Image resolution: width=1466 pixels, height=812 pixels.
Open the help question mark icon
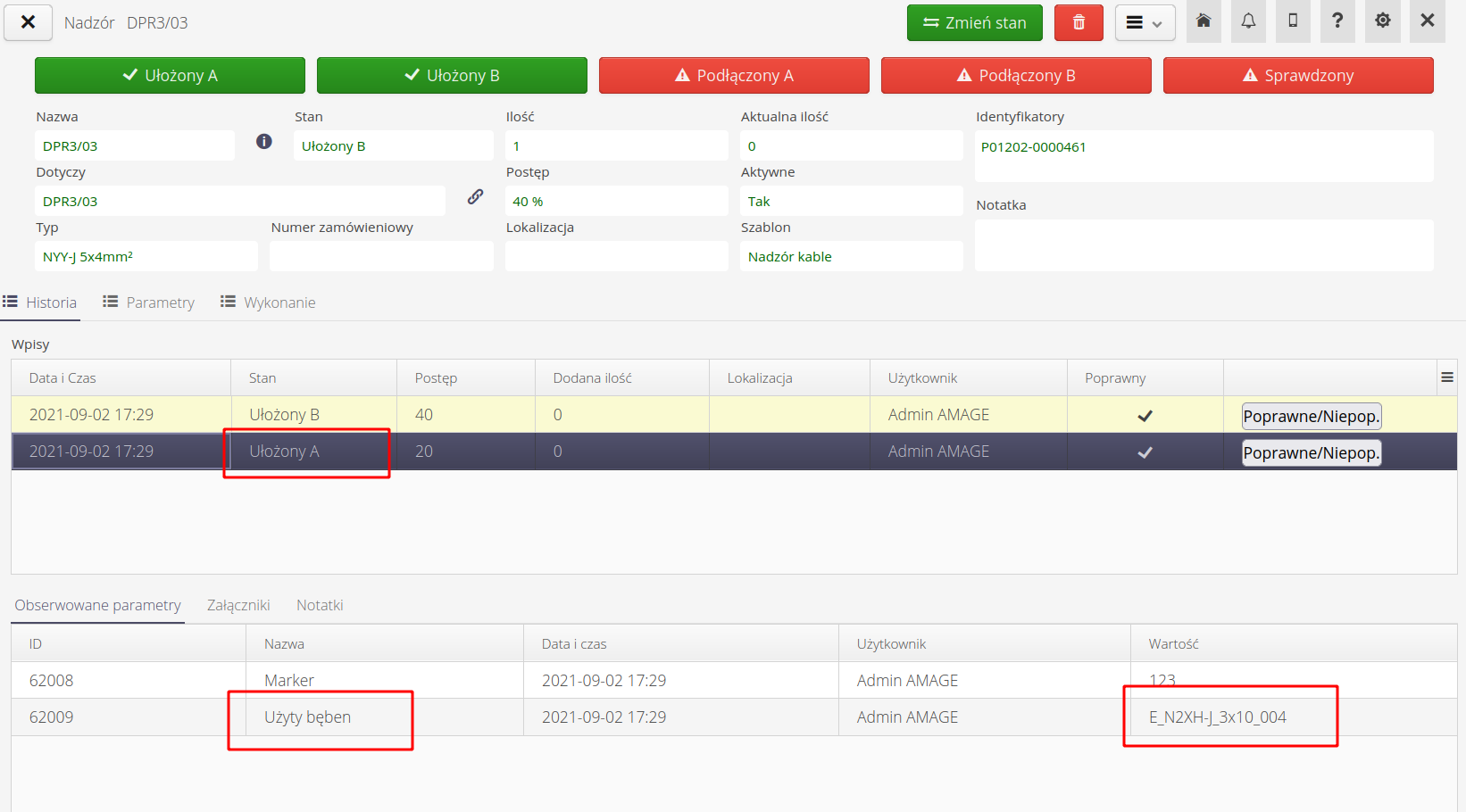(1337, 21)
